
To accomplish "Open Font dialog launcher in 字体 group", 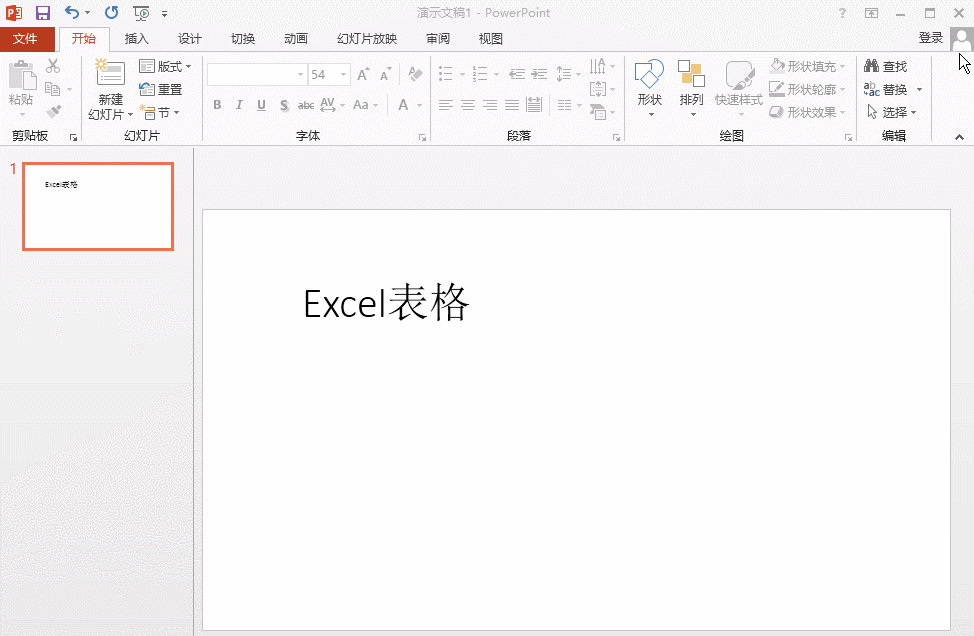I will click(x=422, y=137).
